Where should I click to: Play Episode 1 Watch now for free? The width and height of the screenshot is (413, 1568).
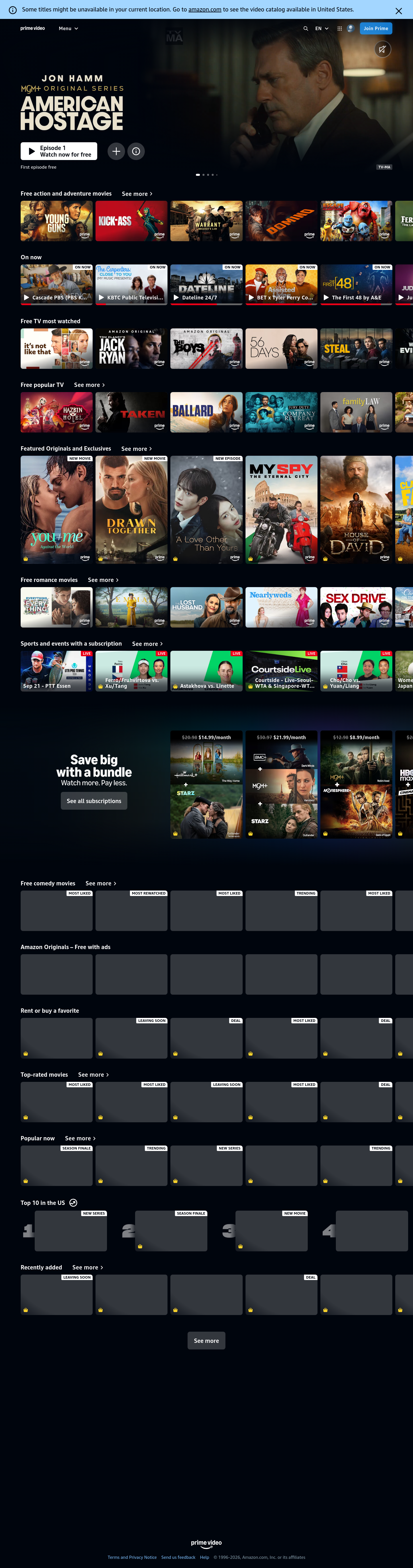[59, 151]
